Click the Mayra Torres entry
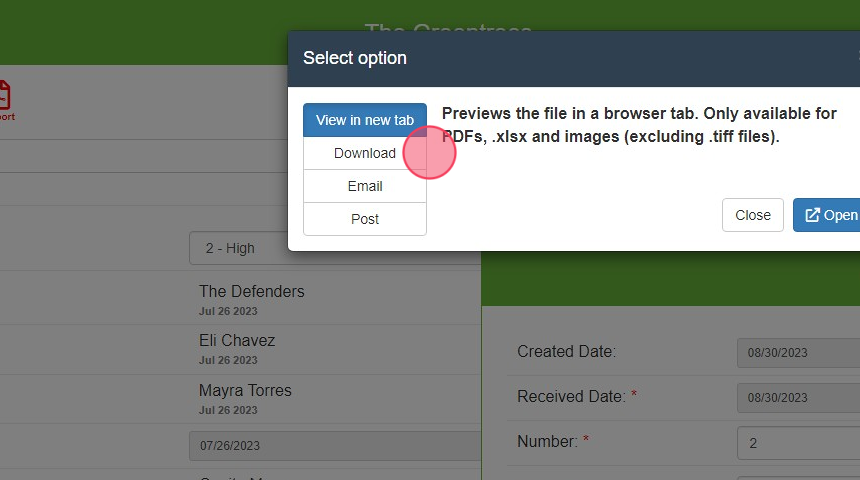 245,390
